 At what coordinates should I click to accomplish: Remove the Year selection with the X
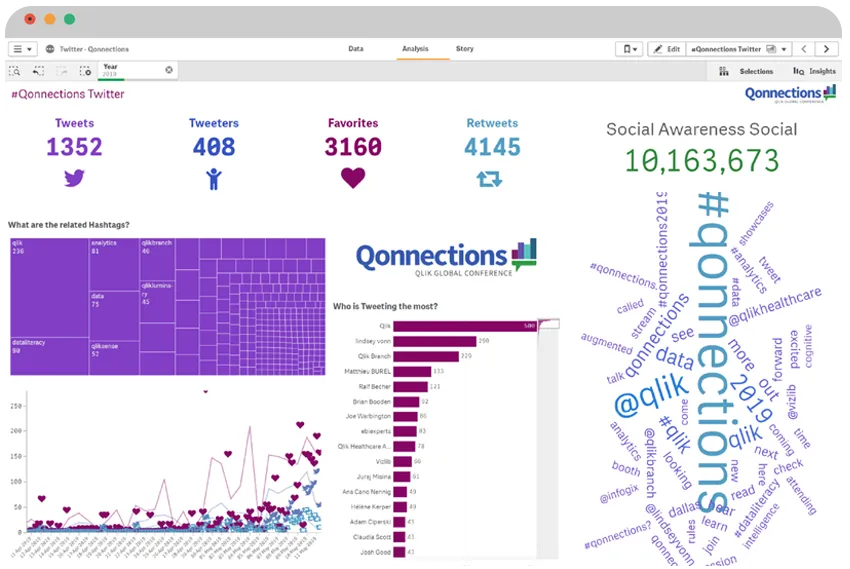[x=169, y=70]
